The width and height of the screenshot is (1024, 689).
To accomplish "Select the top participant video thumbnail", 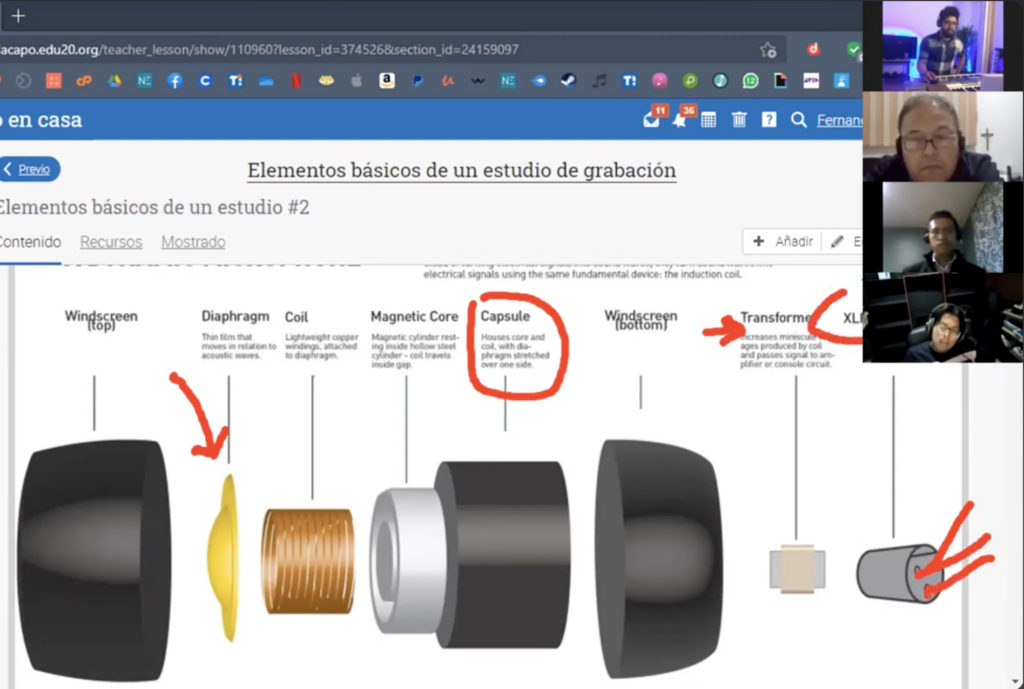I will pos(942,46).
